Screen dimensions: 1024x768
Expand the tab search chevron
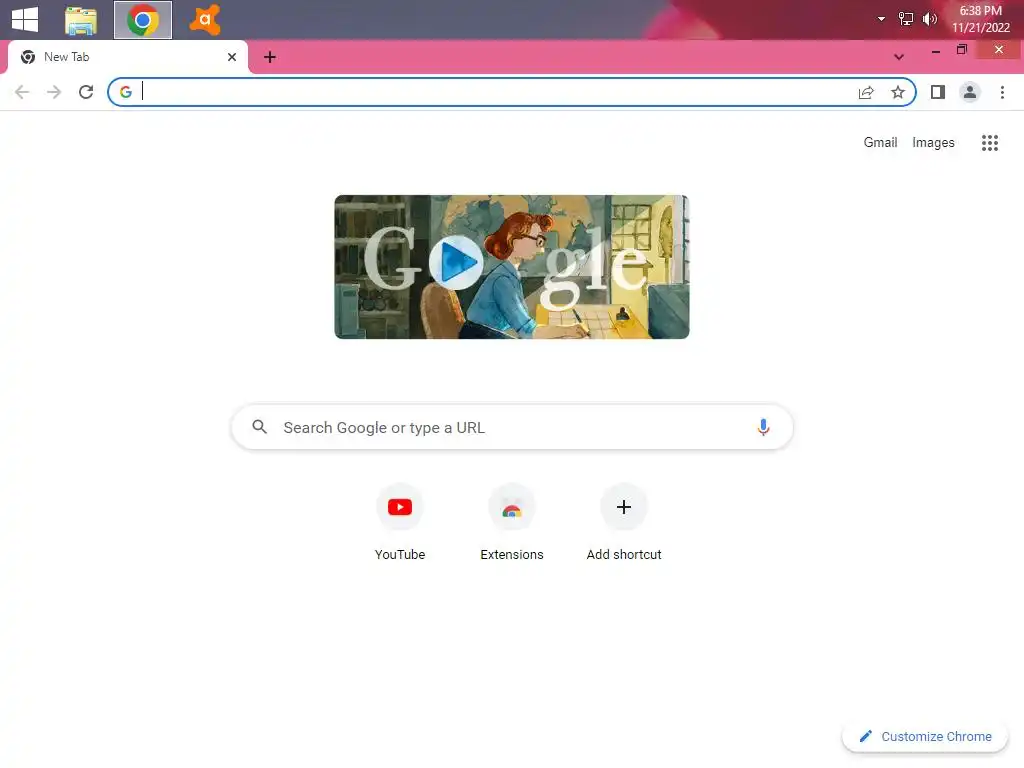(899, 57)
